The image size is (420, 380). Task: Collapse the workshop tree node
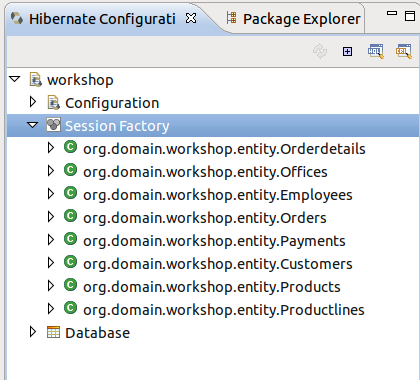point(15,79)
